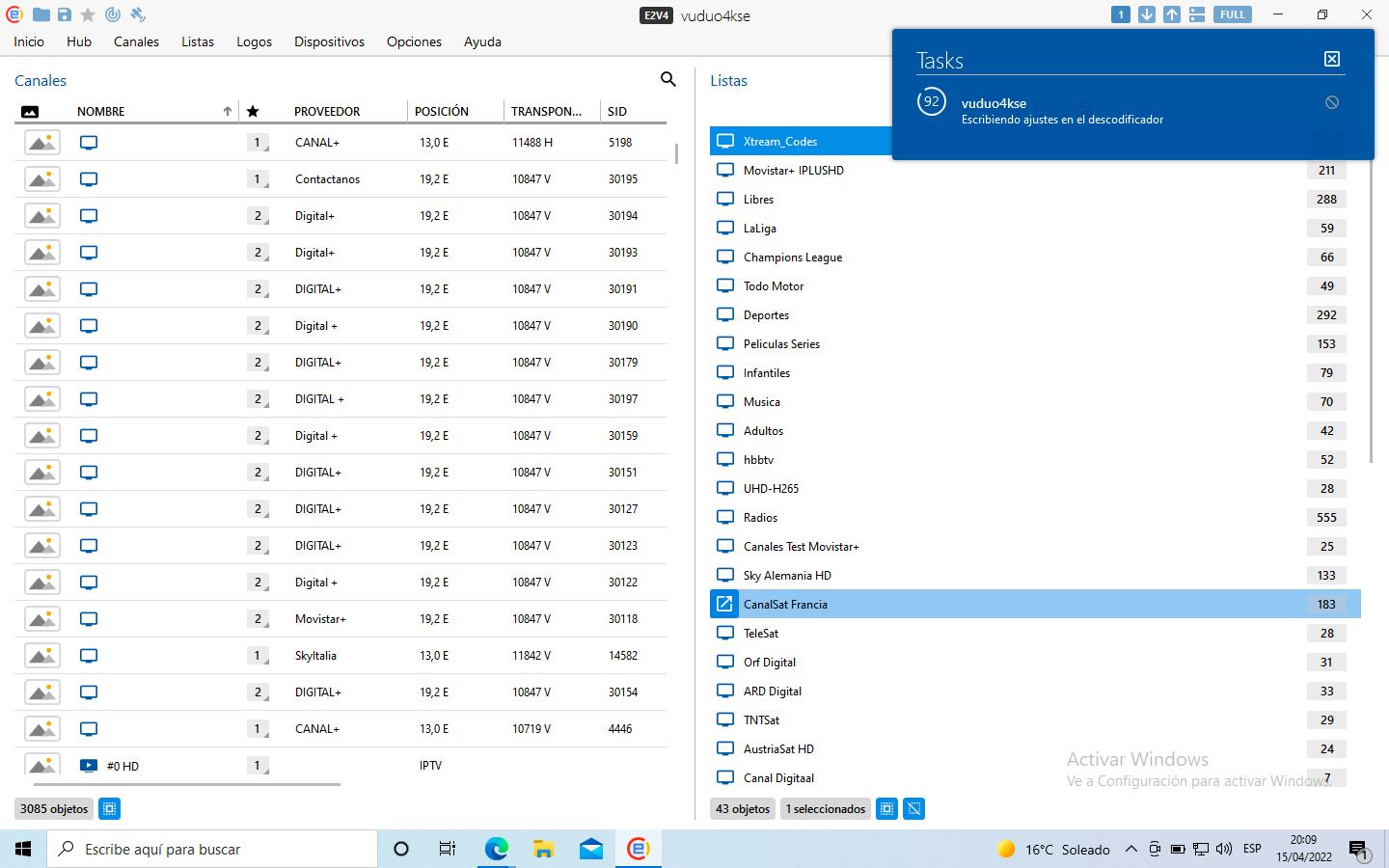Select the Champions League list

coord(792,258)
